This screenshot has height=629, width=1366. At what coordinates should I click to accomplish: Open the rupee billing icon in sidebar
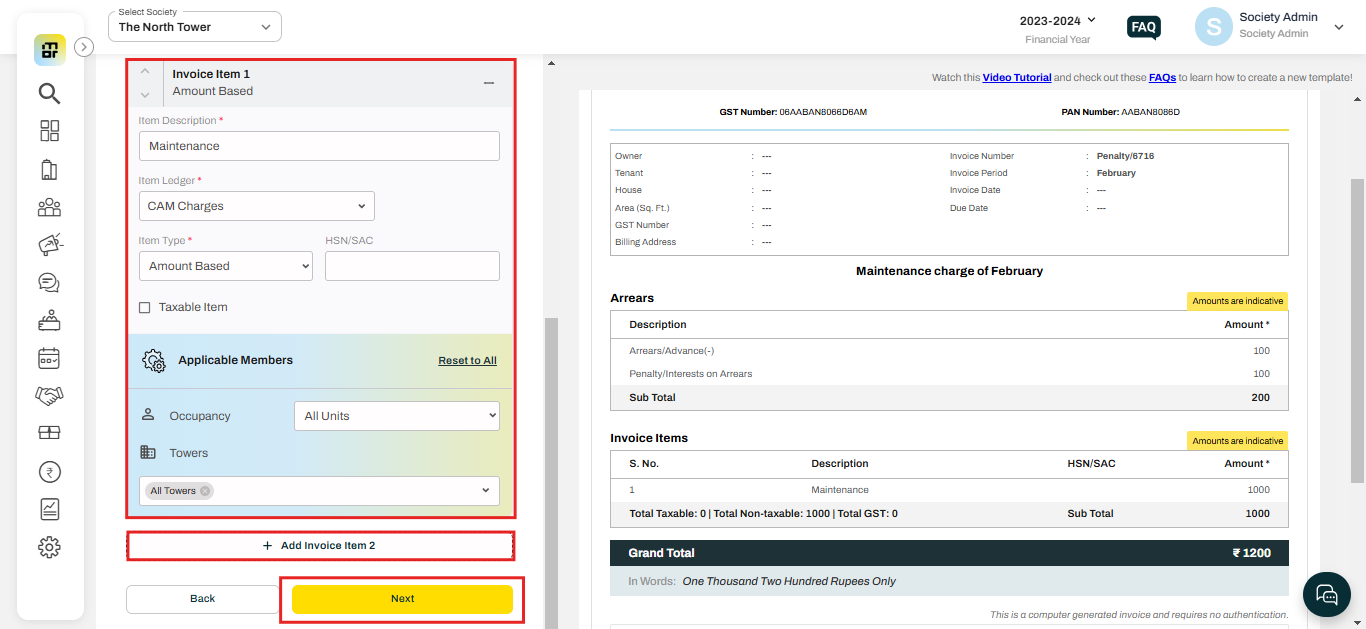point(49,471)
